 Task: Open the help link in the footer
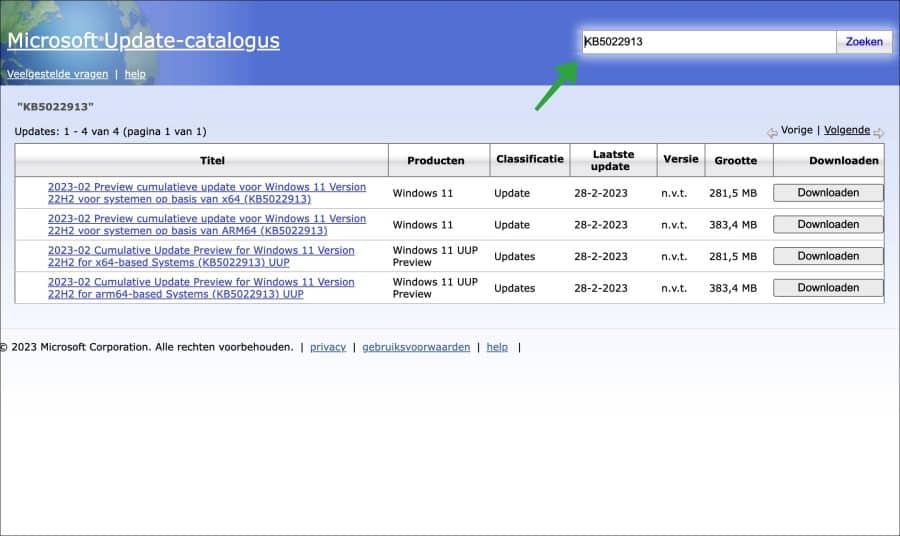click(497, 347)
